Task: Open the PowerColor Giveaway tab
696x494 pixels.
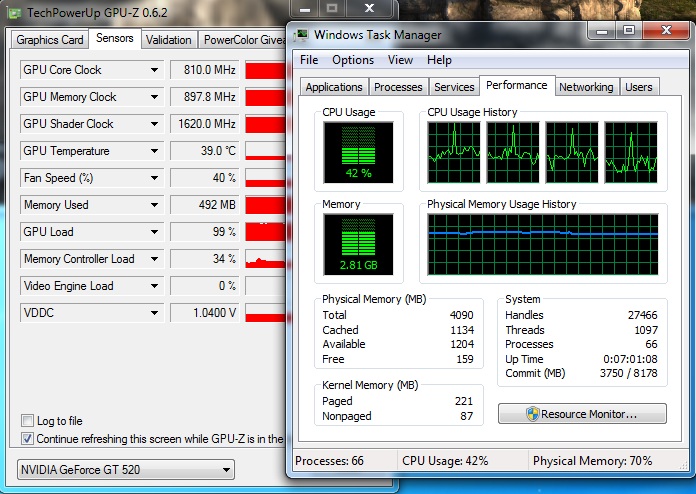Action: pos(243,40)
